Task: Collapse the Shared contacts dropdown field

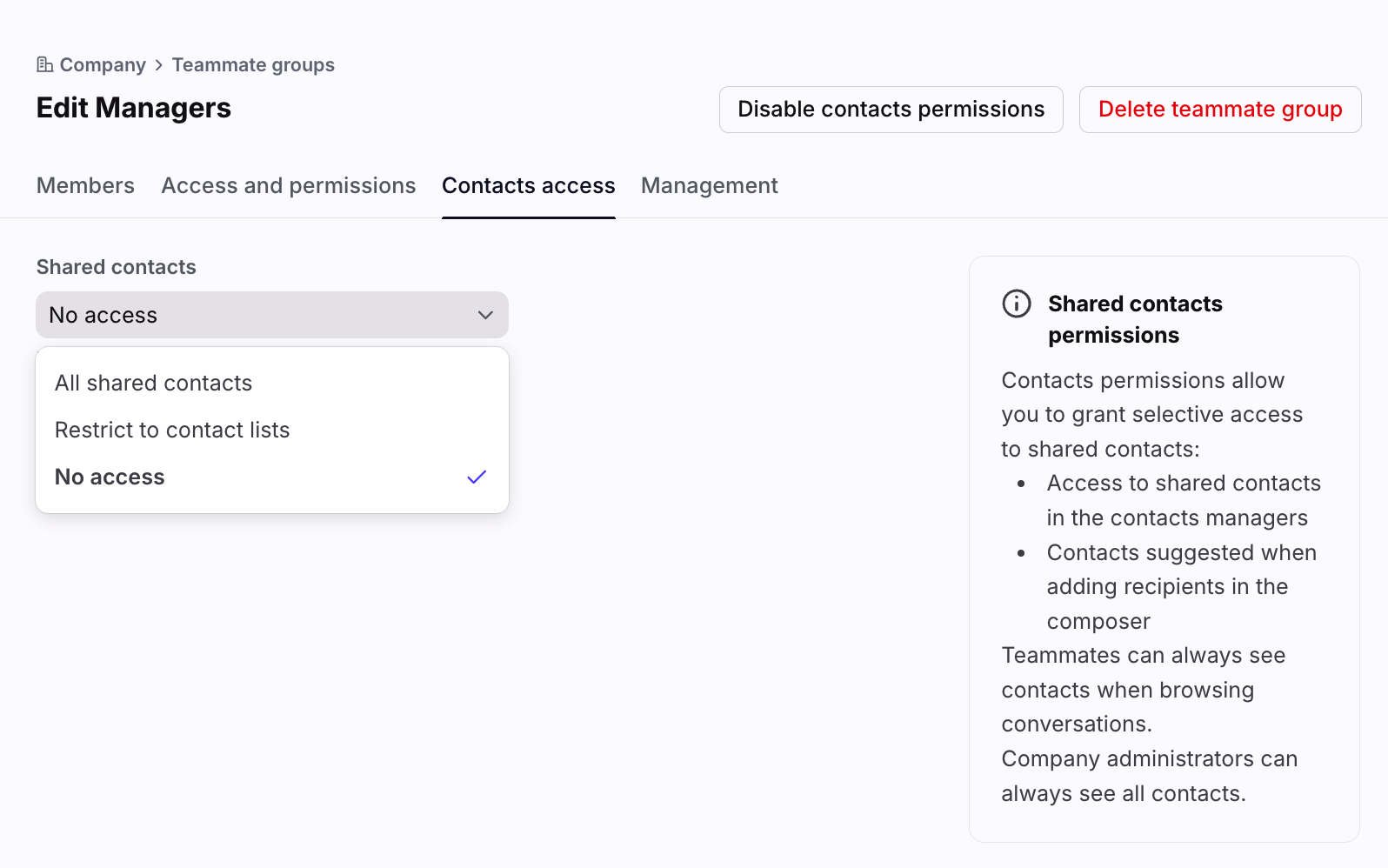Action: click(271, 315)
